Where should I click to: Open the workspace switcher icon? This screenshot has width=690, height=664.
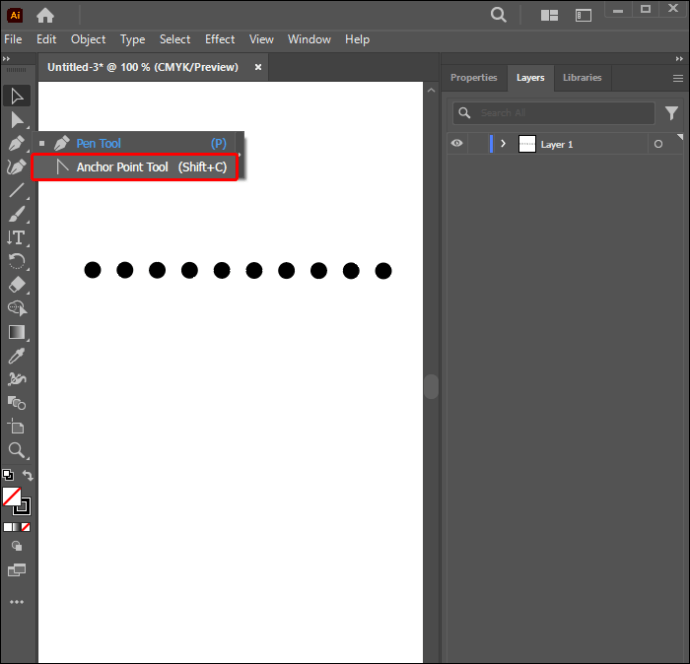pyautogui.click(x=583, y=15)
